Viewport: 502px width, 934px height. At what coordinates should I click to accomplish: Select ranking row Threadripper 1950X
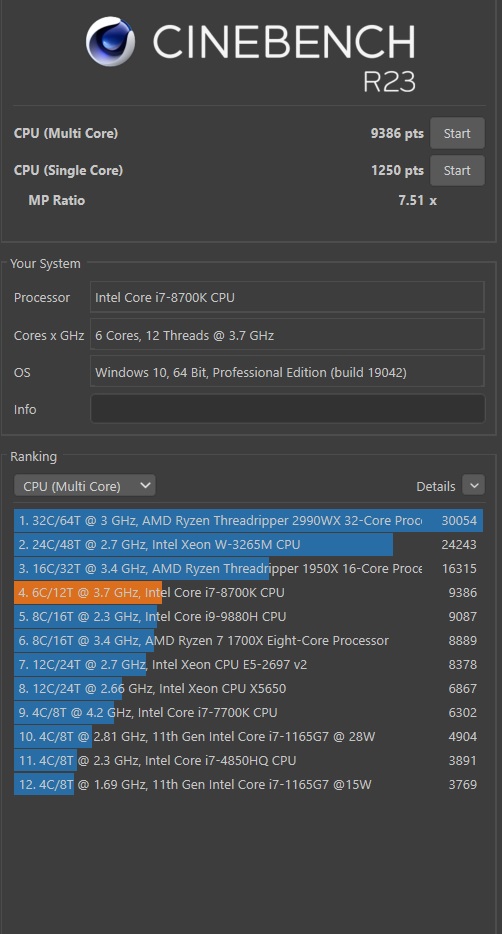248,568
